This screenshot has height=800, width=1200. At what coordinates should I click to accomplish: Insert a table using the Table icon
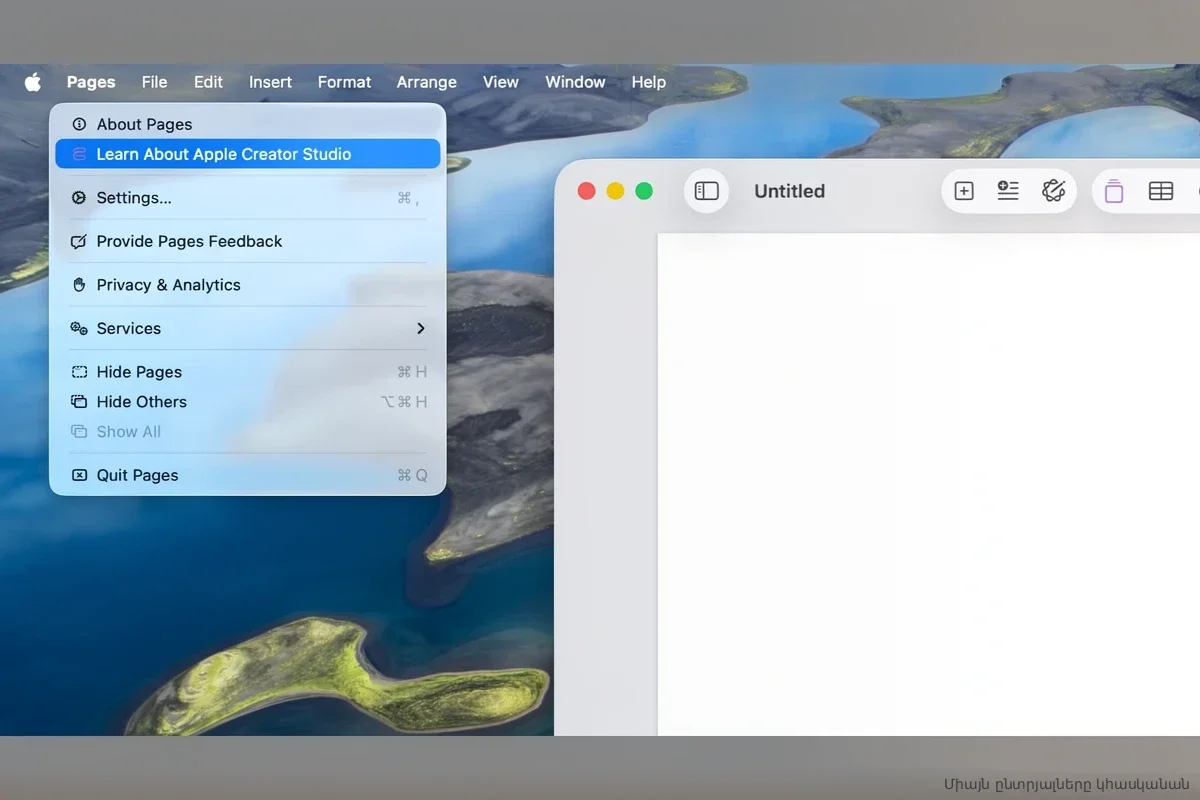tap(1160, 191)
